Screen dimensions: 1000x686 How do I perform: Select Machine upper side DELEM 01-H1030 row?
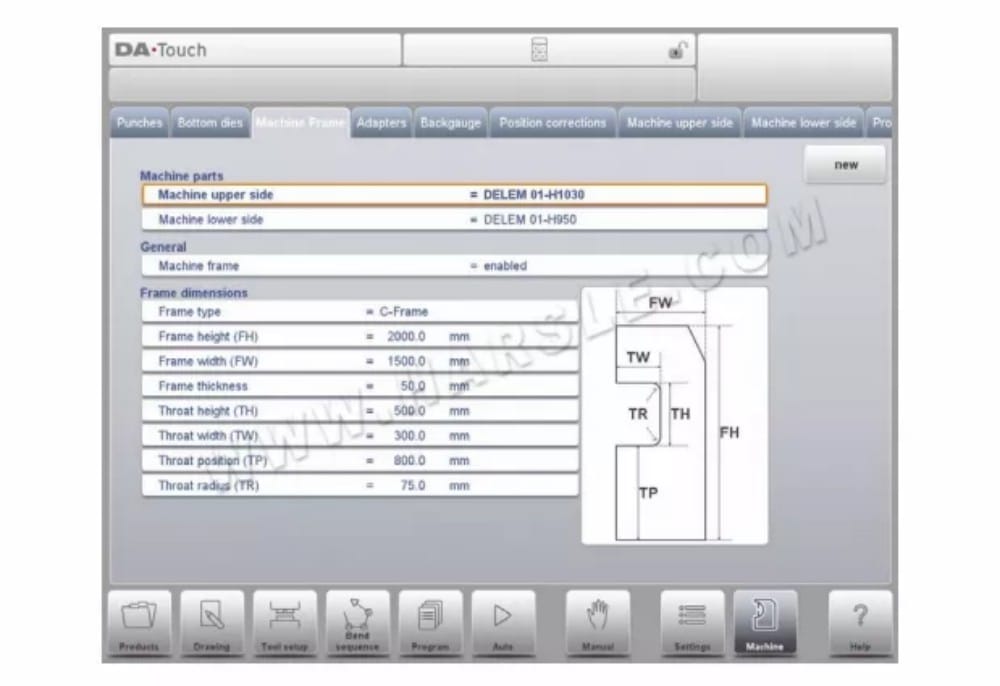point(454,195)
